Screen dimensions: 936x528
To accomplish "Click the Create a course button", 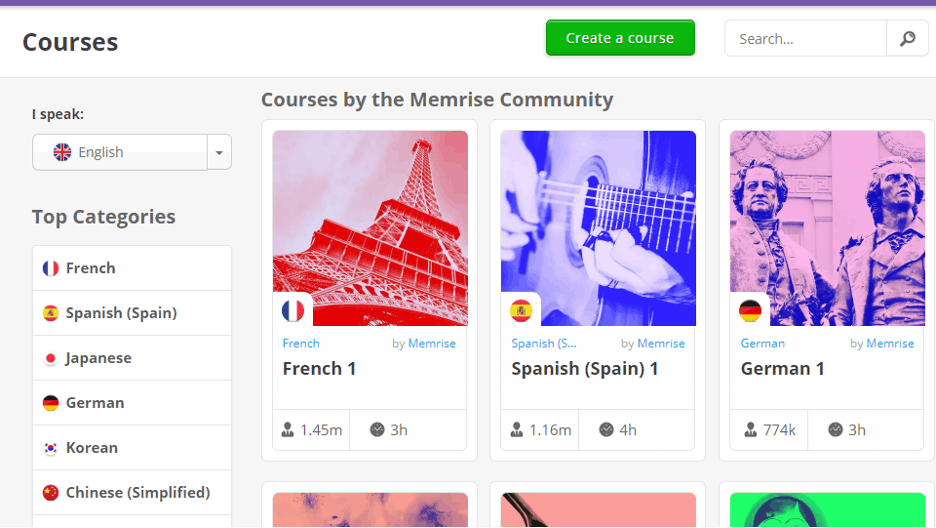I will (x=620, y=38).
